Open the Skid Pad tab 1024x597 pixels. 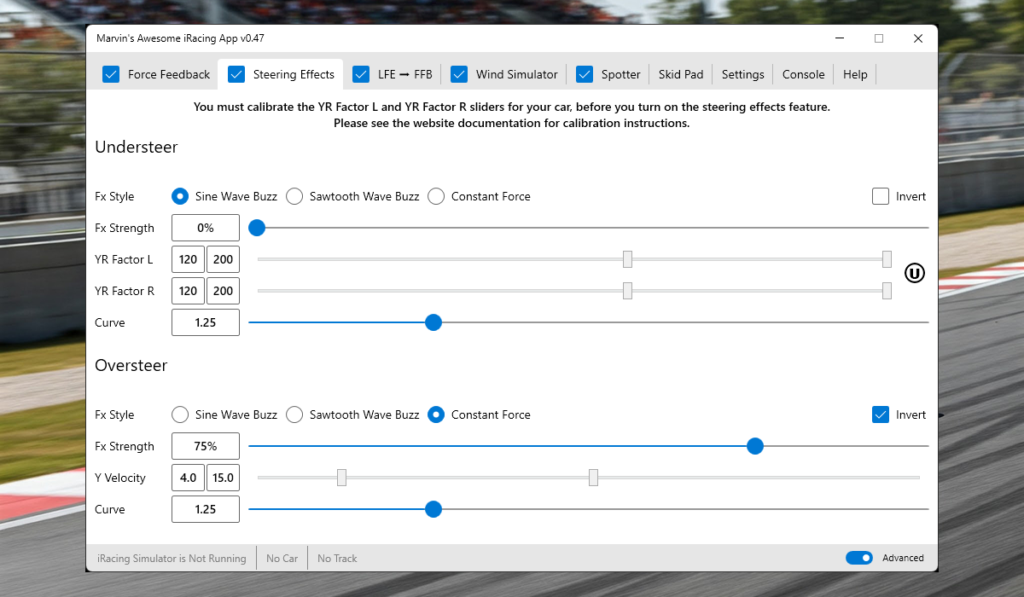[680, 74]
